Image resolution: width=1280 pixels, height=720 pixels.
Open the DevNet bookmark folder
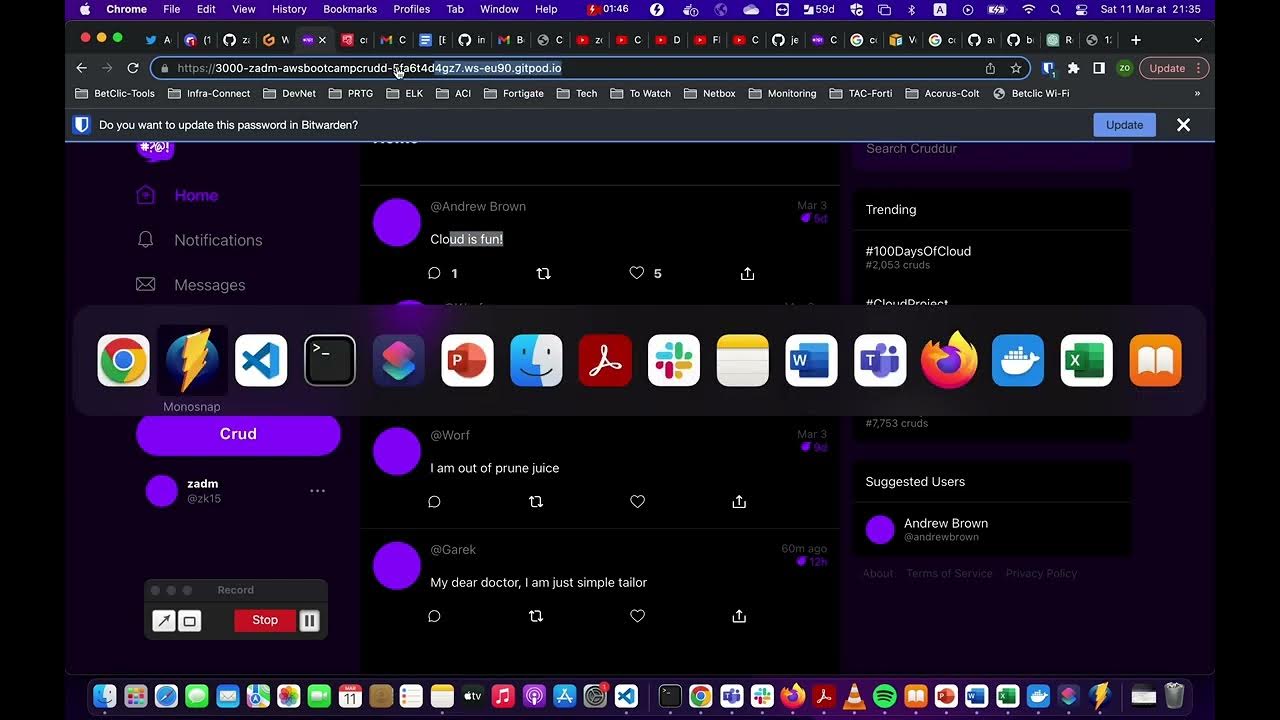[x=290, y=93]
